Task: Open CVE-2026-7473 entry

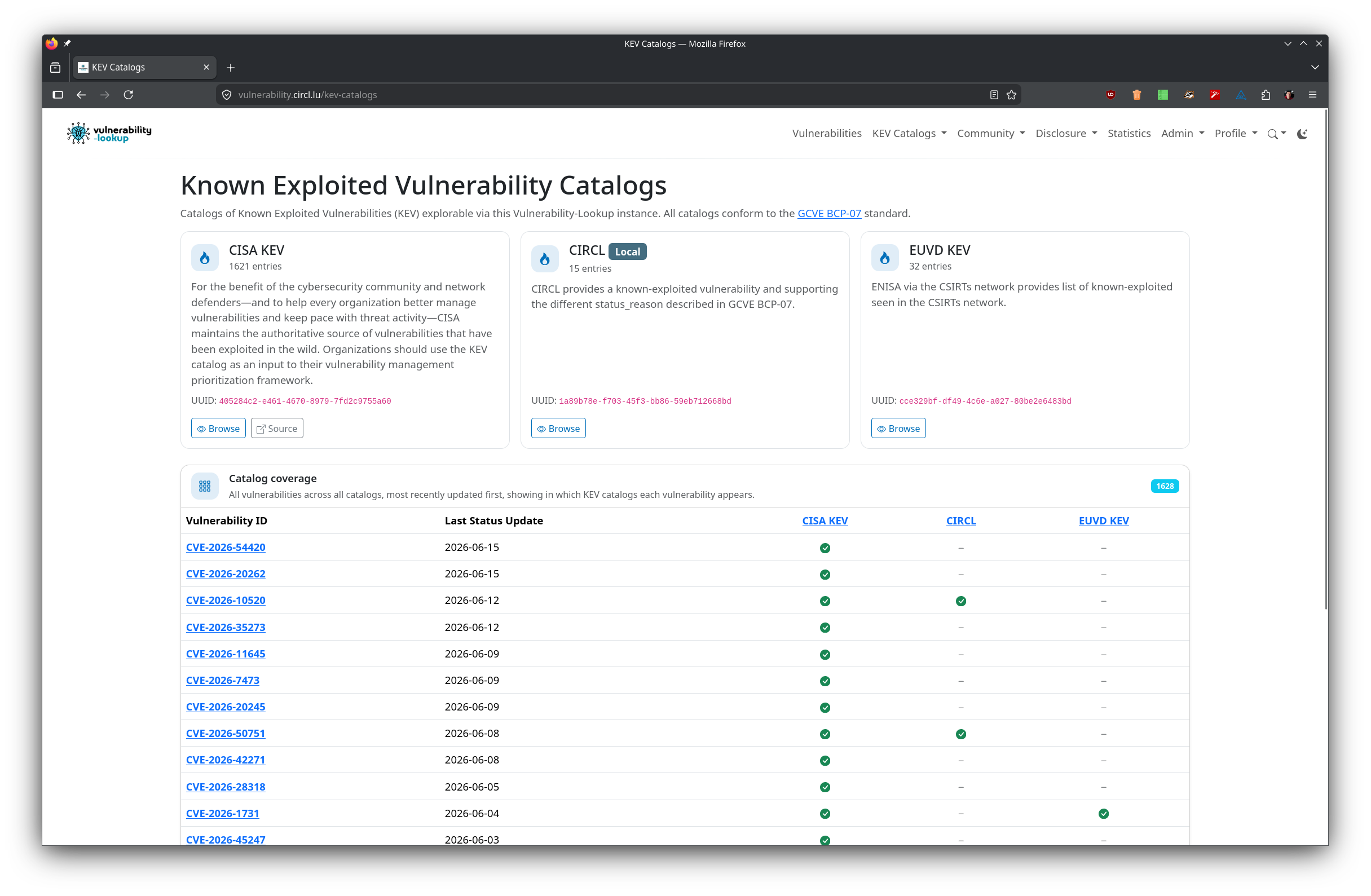Action: 222,680
